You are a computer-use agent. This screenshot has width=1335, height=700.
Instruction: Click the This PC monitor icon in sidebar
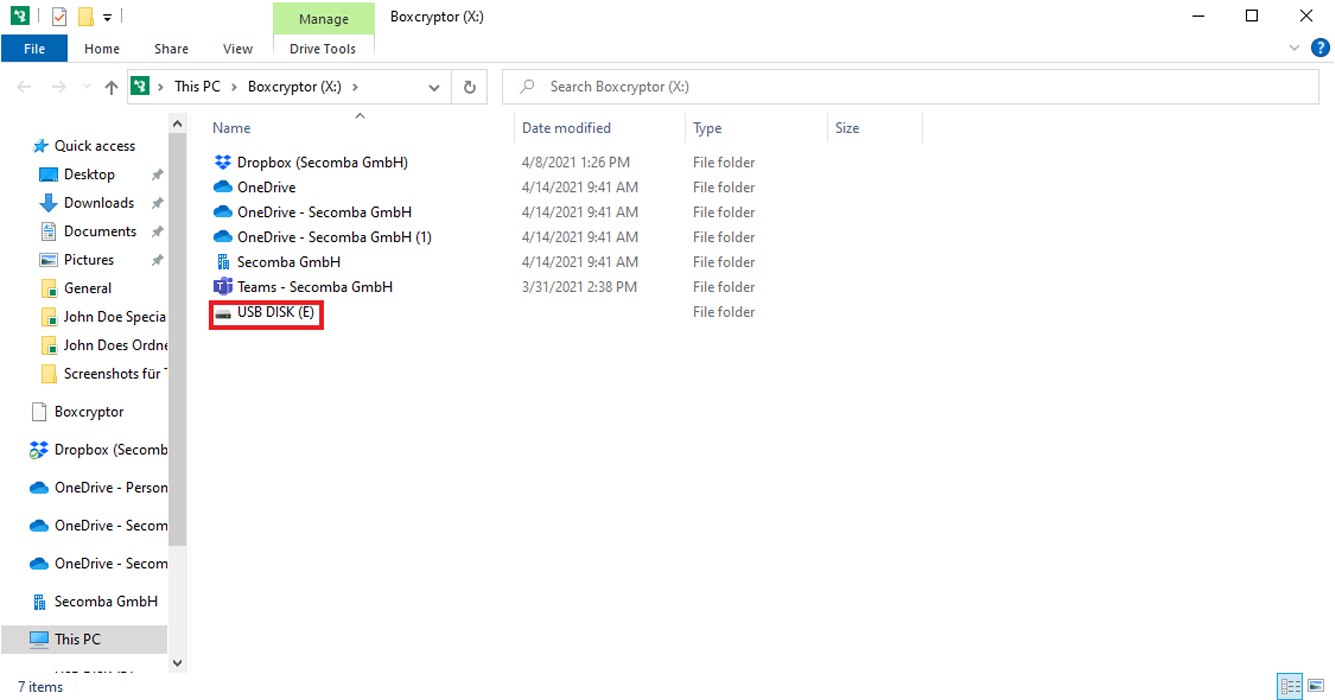pos(39,639)
